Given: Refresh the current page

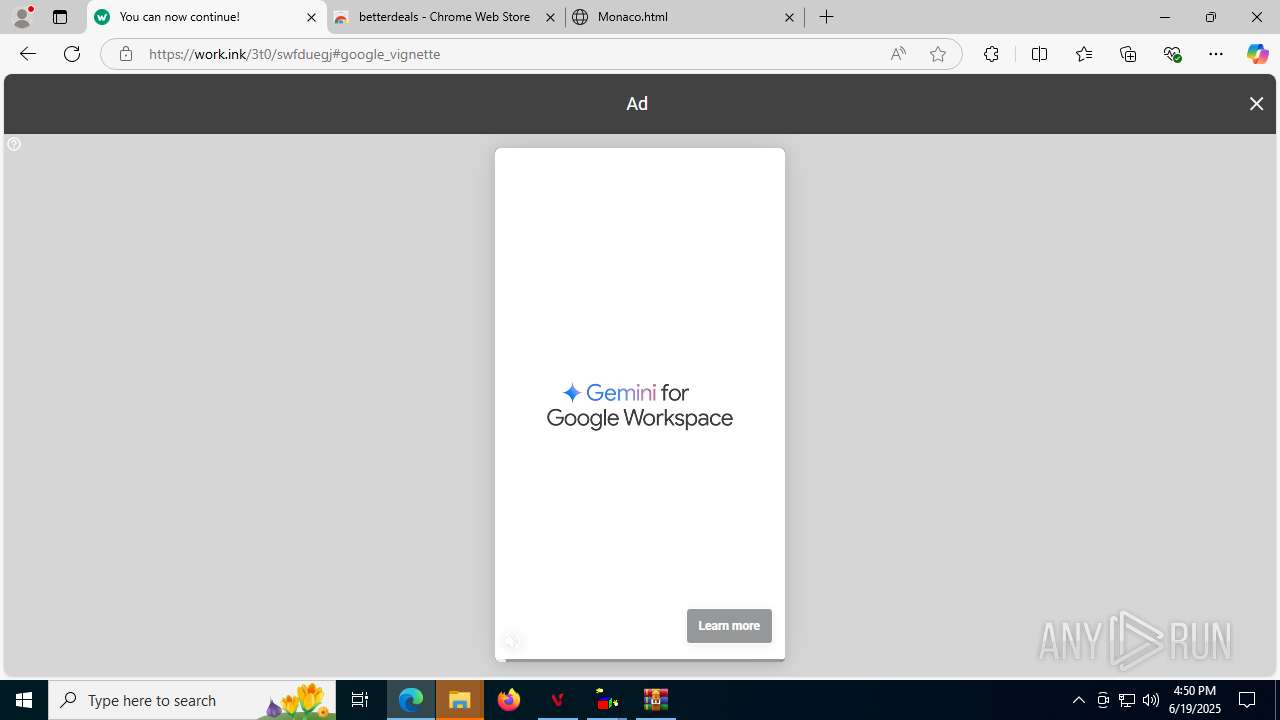Looking at the screenshot, I should (72, 54).
